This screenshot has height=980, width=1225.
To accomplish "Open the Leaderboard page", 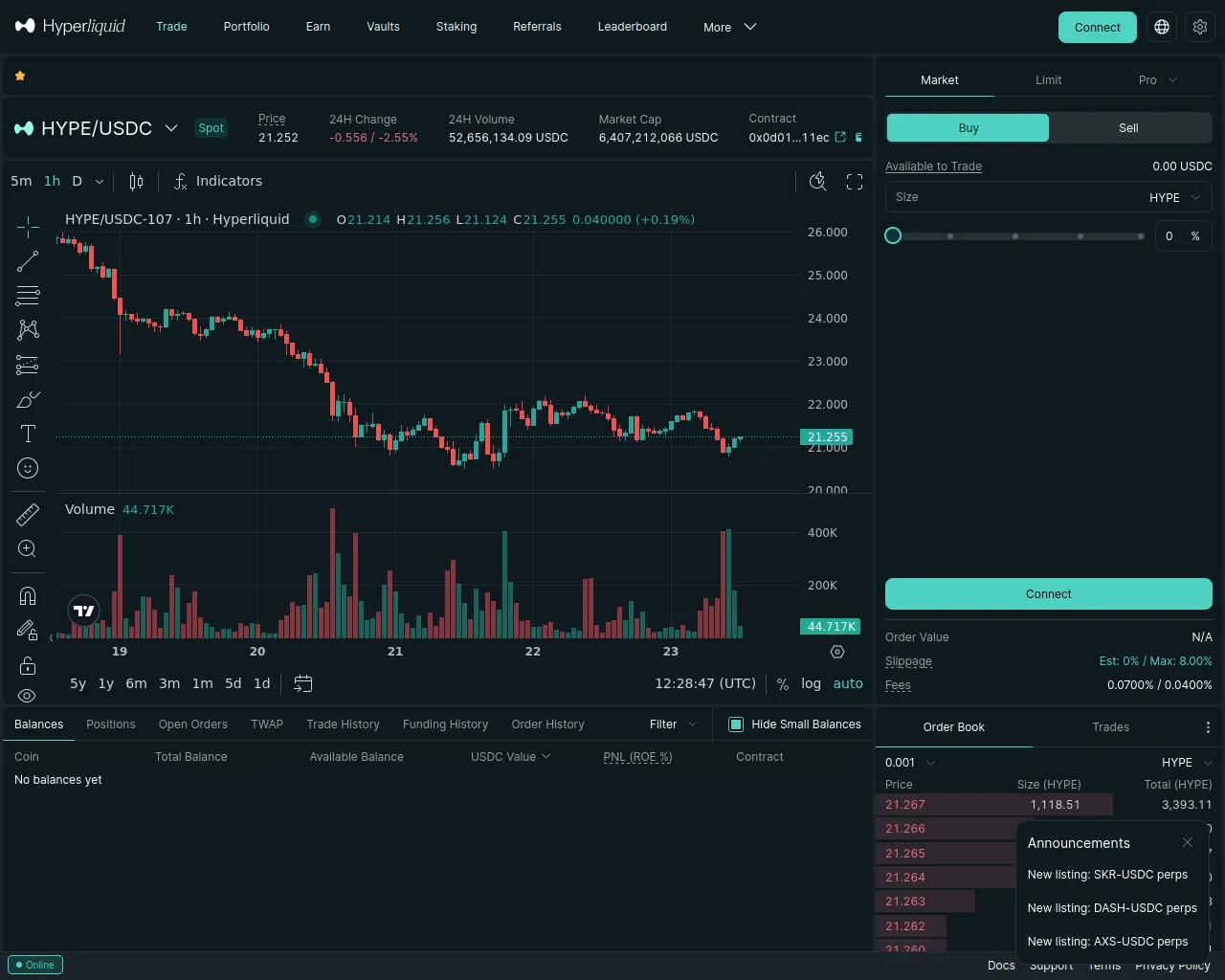I will click(x=633, y=27).
